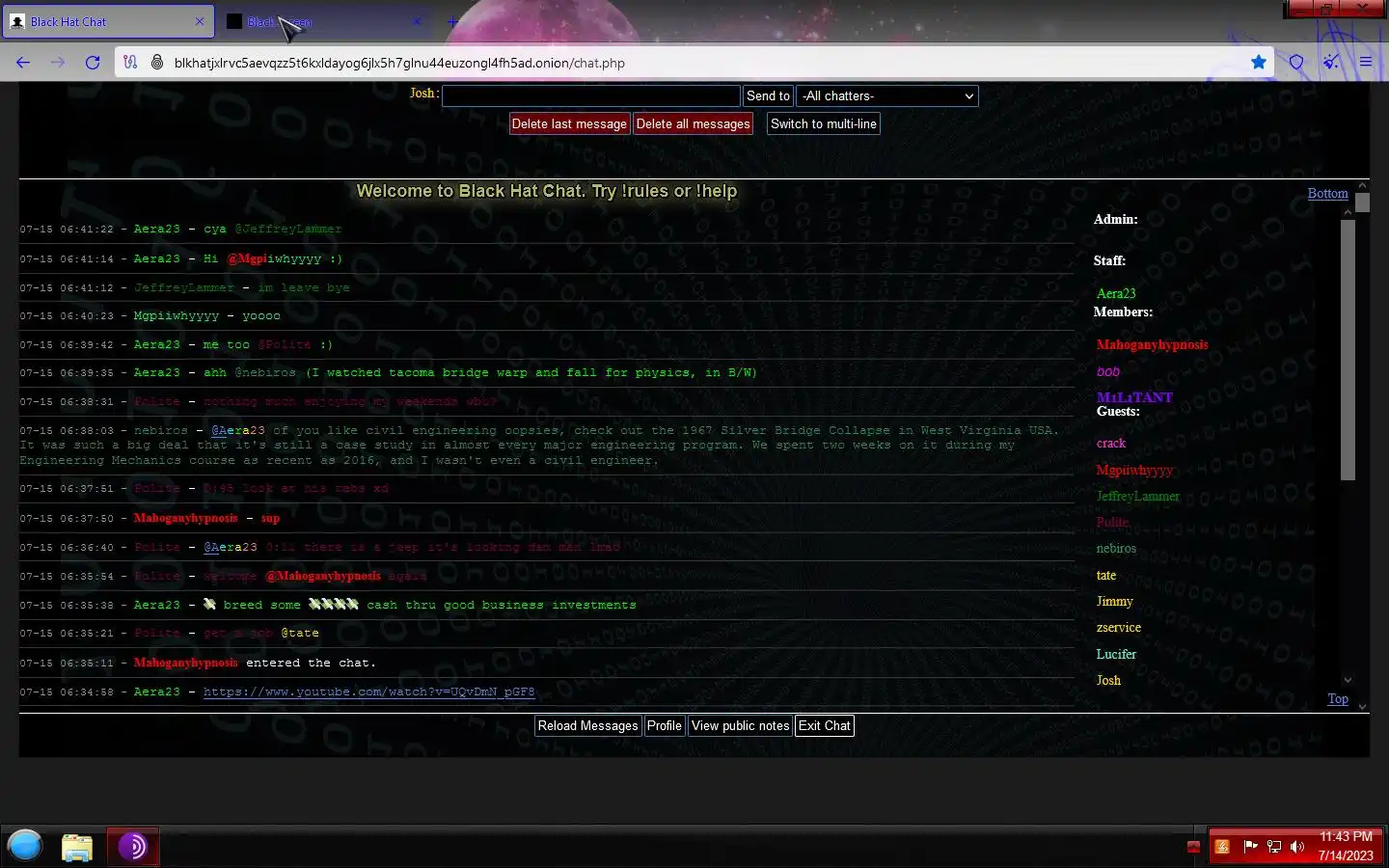Click user list scrollbar down arrow
The height and width of the screenshot is (868, 1389).
[1348, 680]
